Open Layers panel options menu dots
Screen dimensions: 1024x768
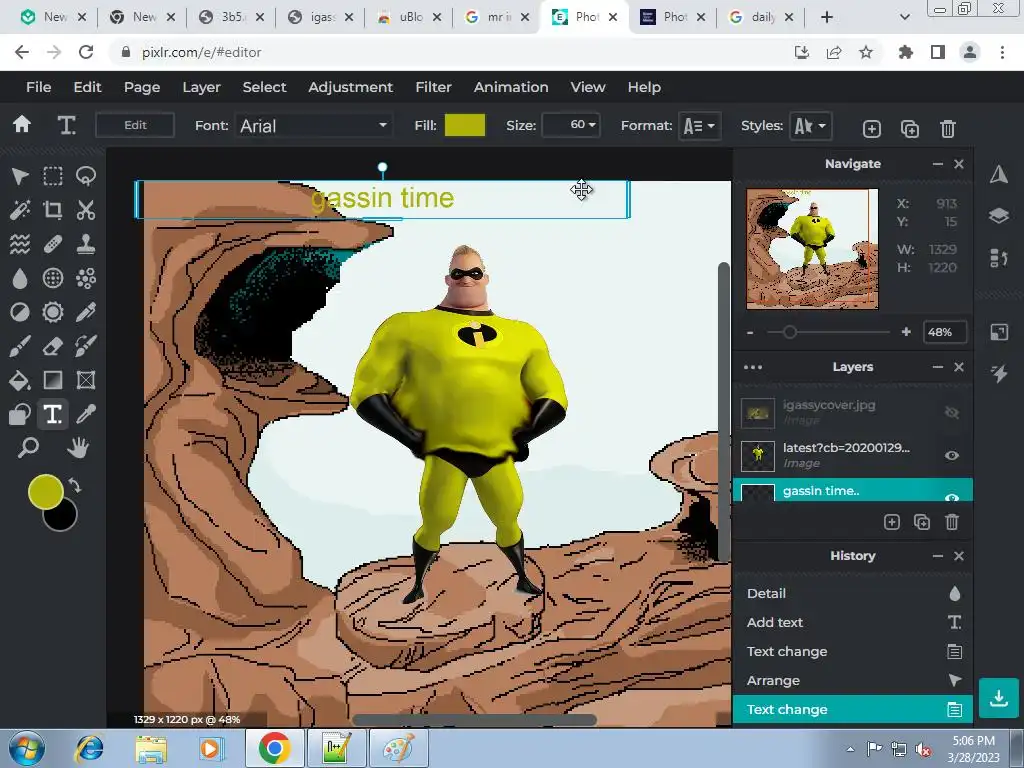tap(753, 367)
